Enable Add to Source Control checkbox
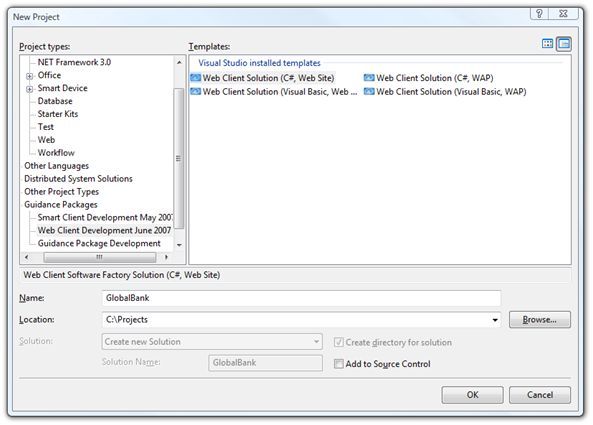The height and width of the screenshot is (425, 593). [338, 364]
